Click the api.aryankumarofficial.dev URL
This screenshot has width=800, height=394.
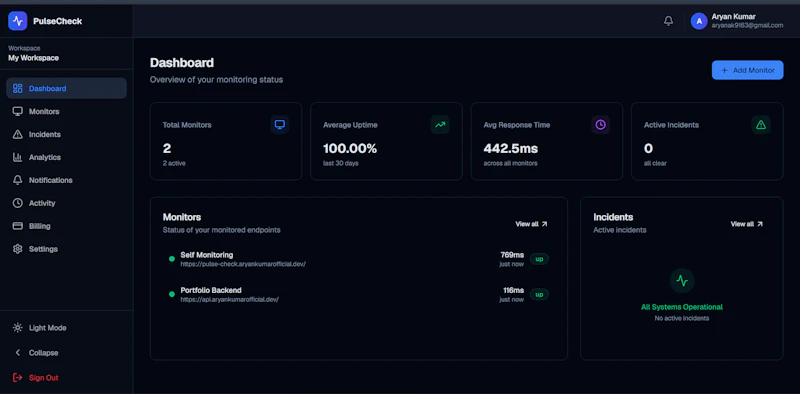tap(230, 299)
